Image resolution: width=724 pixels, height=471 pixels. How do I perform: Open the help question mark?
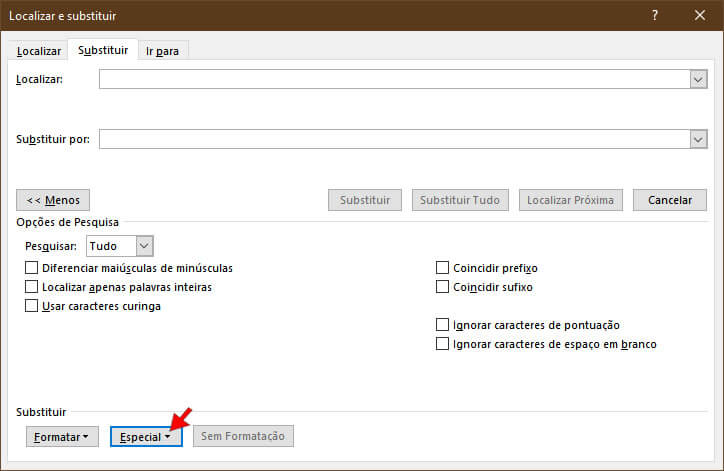click(x=655, y=15)
